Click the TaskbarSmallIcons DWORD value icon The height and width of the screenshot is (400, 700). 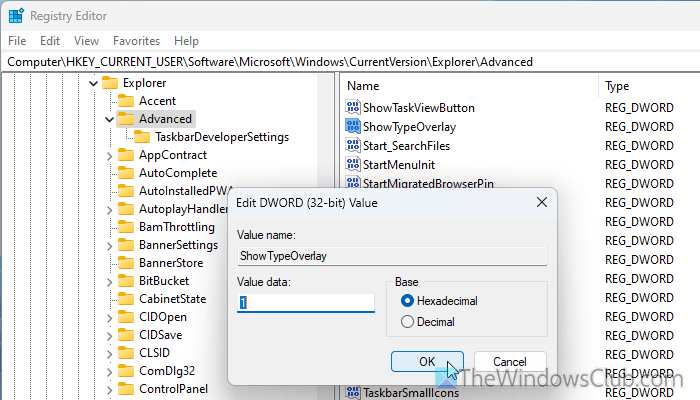click(x=353, y=392)
